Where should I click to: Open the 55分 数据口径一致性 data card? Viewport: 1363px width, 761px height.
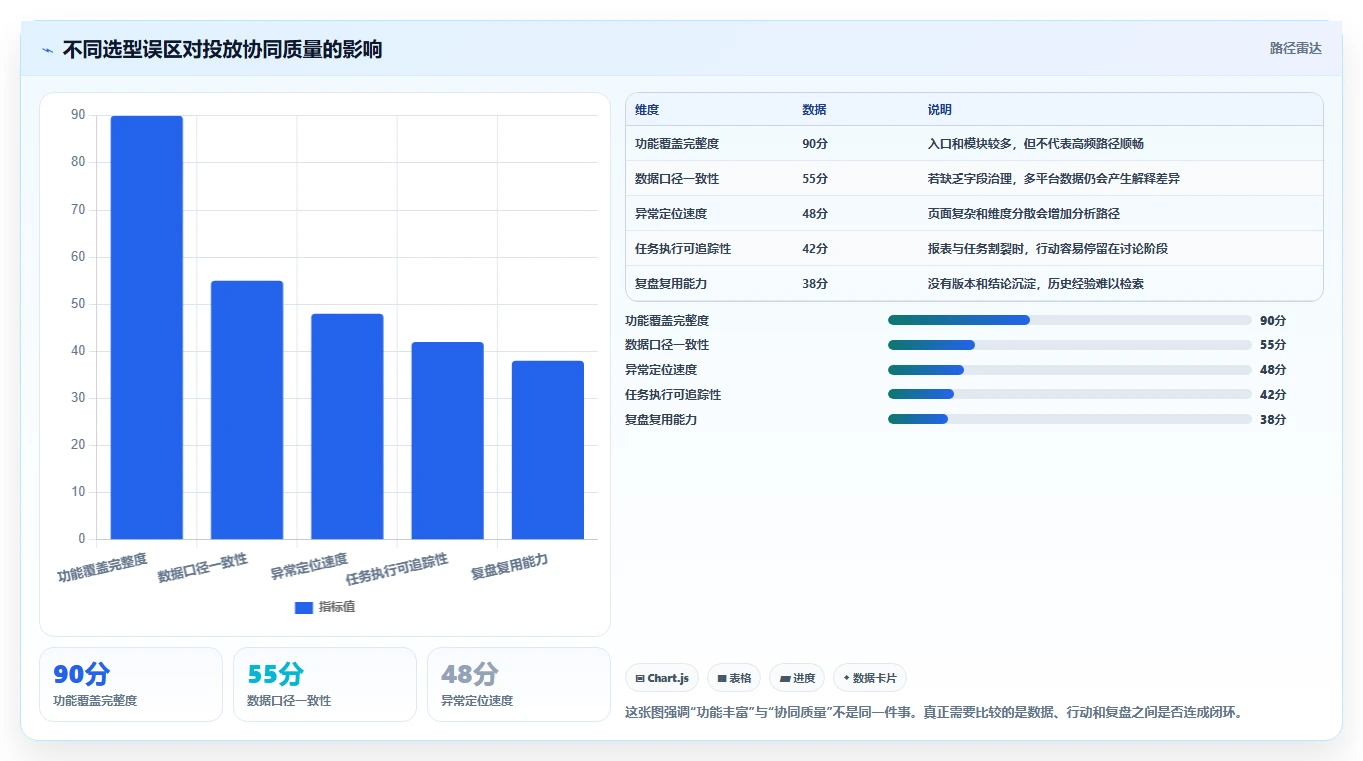tap(325, 684)
